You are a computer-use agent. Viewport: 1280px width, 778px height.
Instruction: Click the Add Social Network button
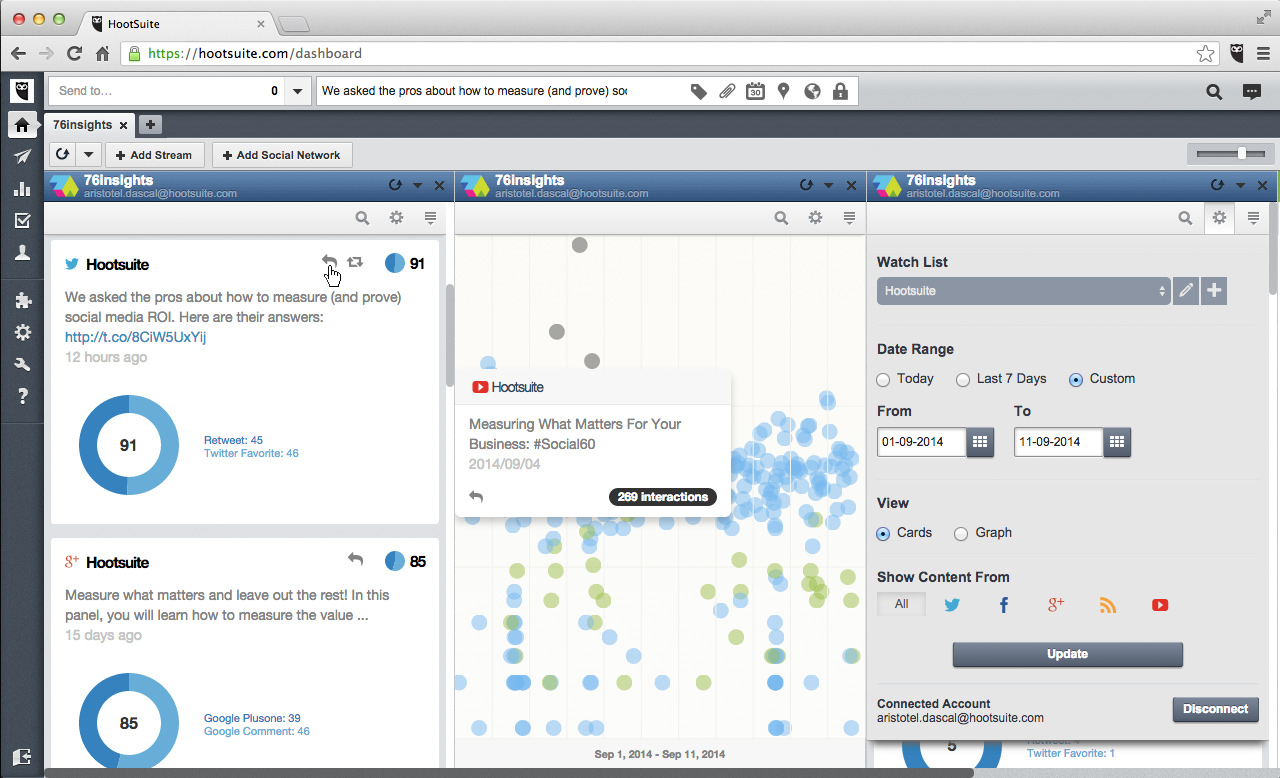[x=281, y=155]
